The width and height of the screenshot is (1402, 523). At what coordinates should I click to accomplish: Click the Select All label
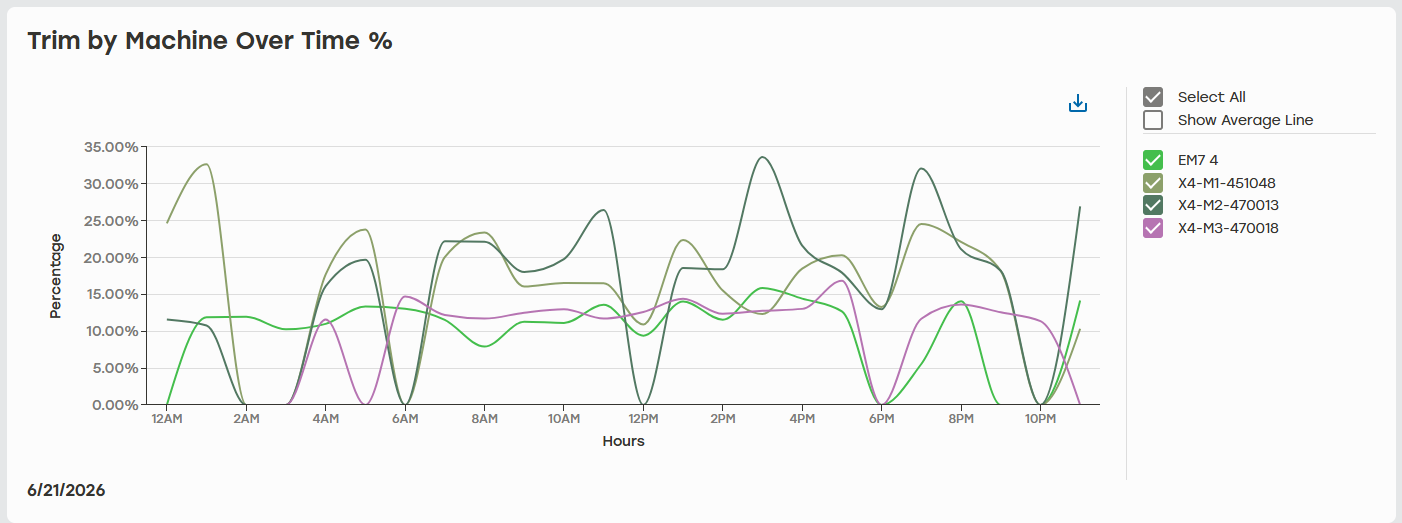pos(1211,97)
